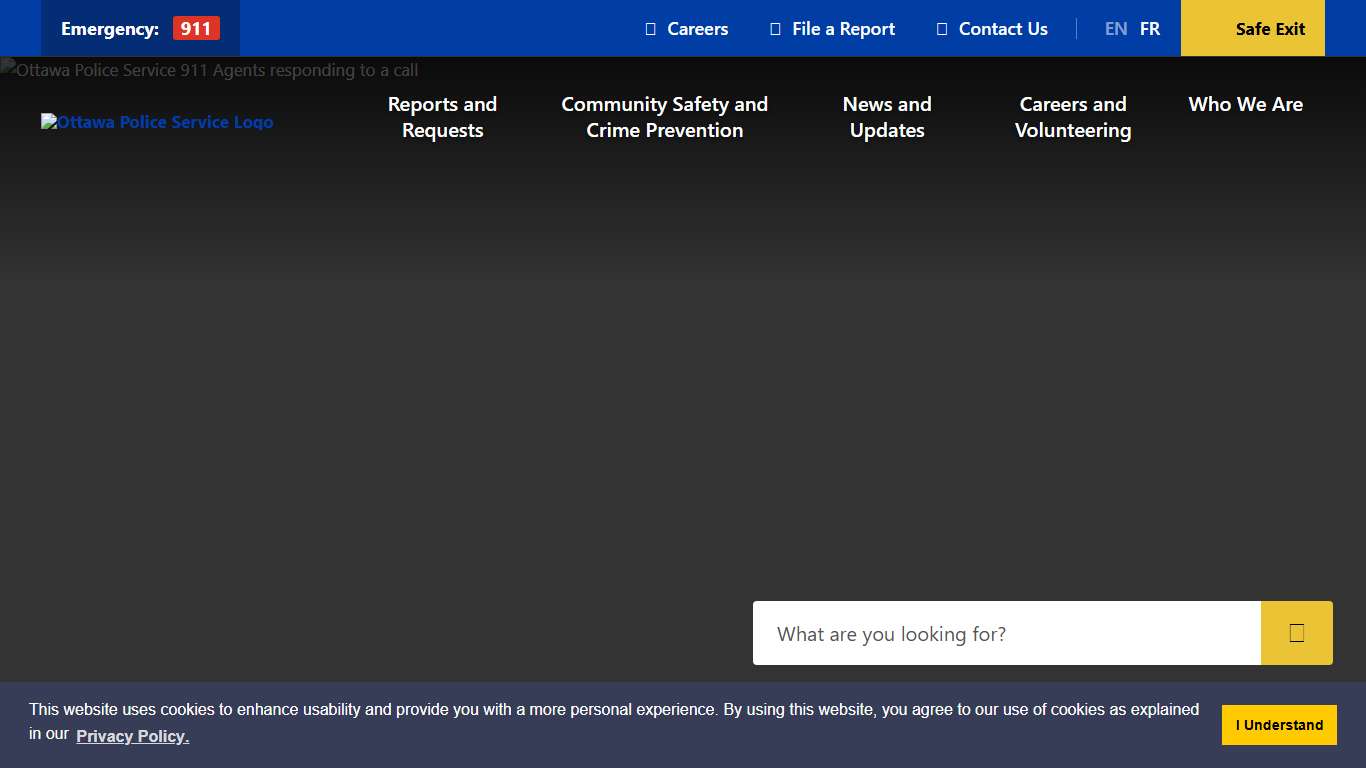The width and height of the screenshot is (1366, 768).
Task: Click the Contact Us link
Action: click(1002, 29)
